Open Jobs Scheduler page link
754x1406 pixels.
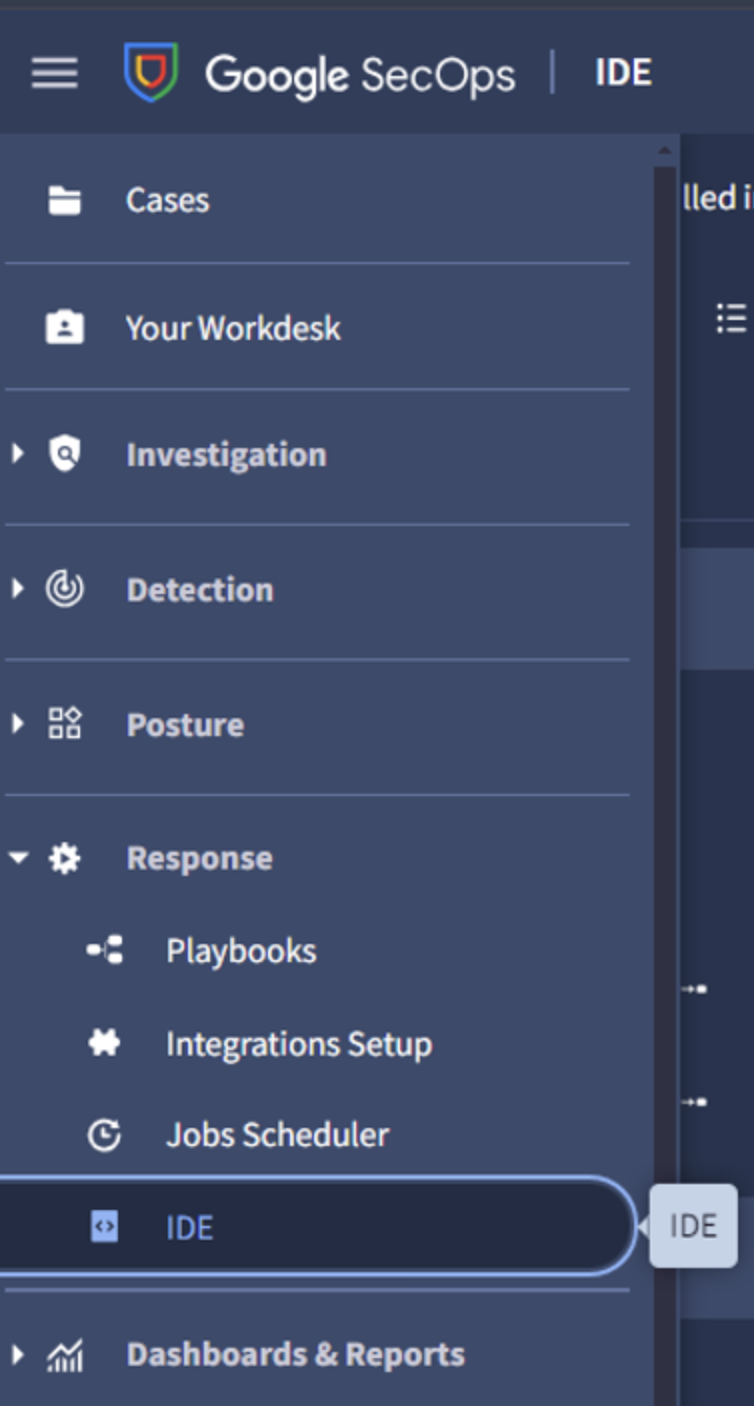277,1135
